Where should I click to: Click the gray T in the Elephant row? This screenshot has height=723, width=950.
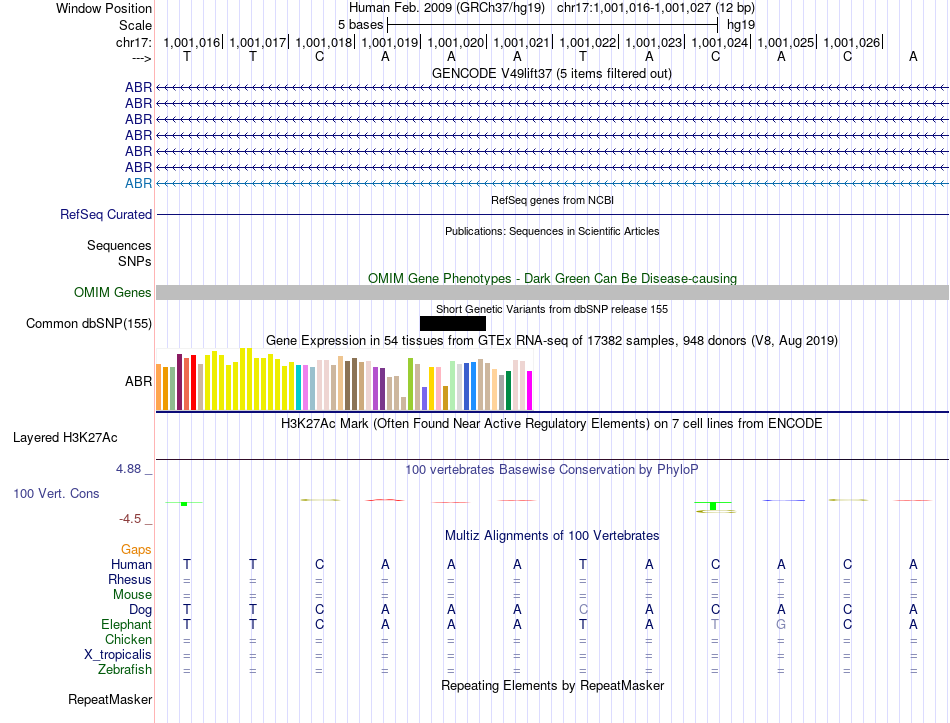715,625
